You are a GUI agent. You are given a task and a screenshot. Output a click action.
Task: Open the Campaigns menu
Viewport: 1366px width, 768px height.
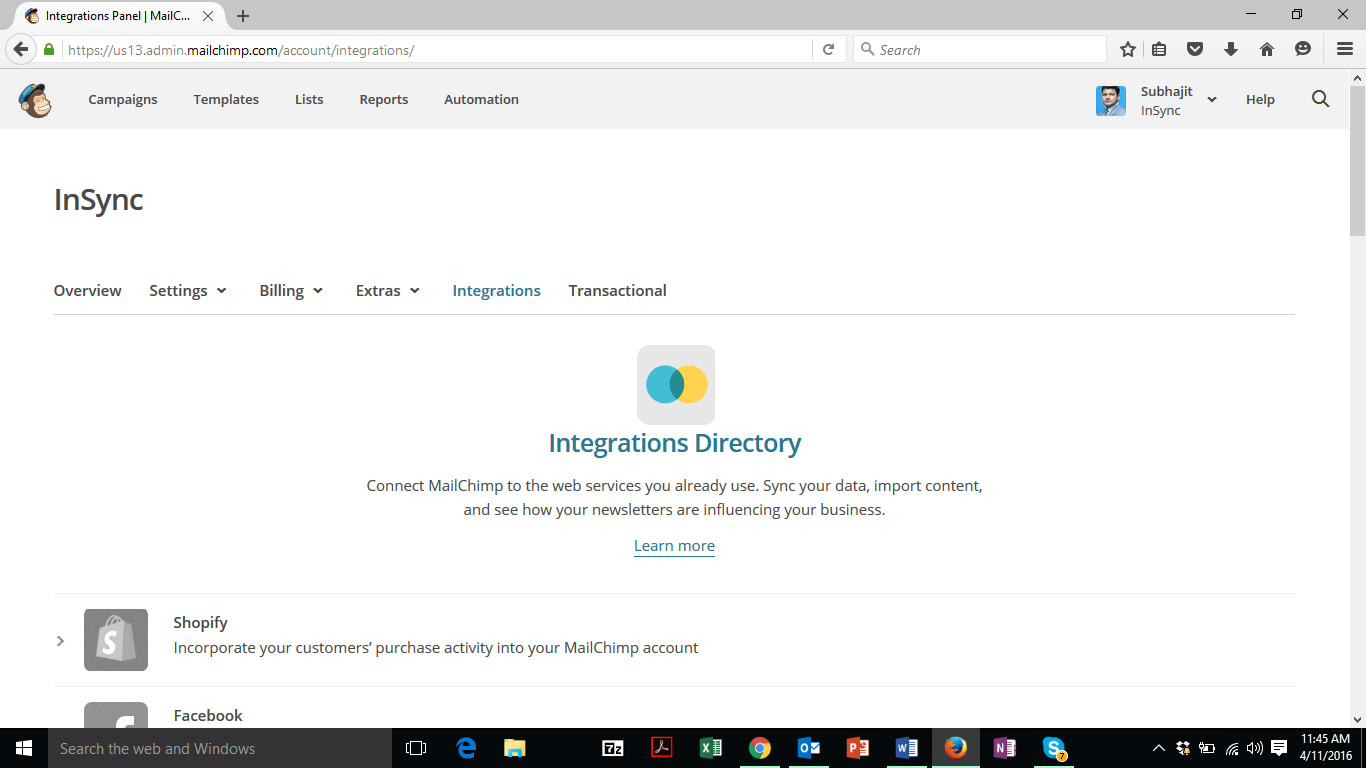pos(123,99)
